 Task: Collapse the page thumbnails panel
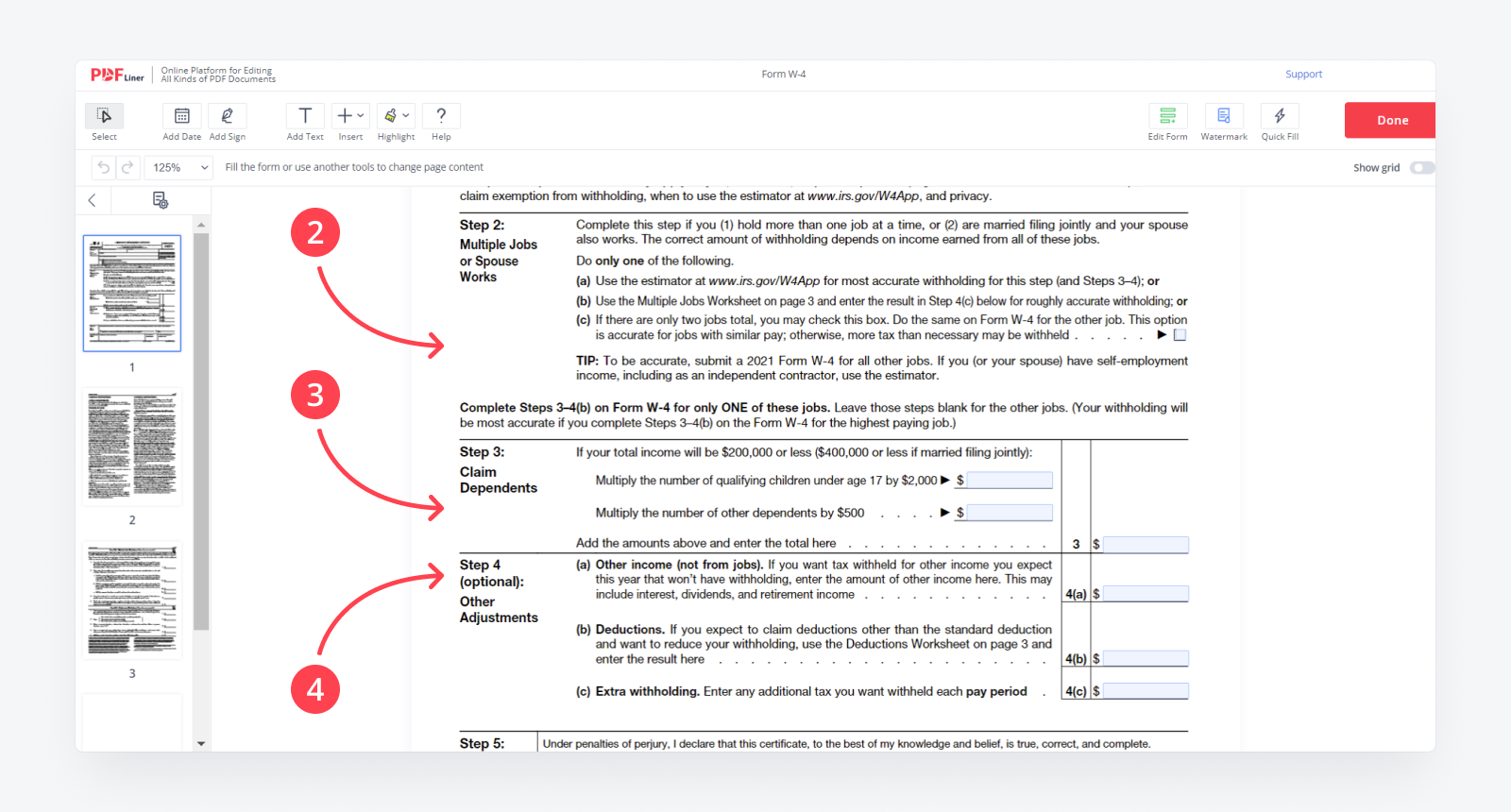pos(93,200)
